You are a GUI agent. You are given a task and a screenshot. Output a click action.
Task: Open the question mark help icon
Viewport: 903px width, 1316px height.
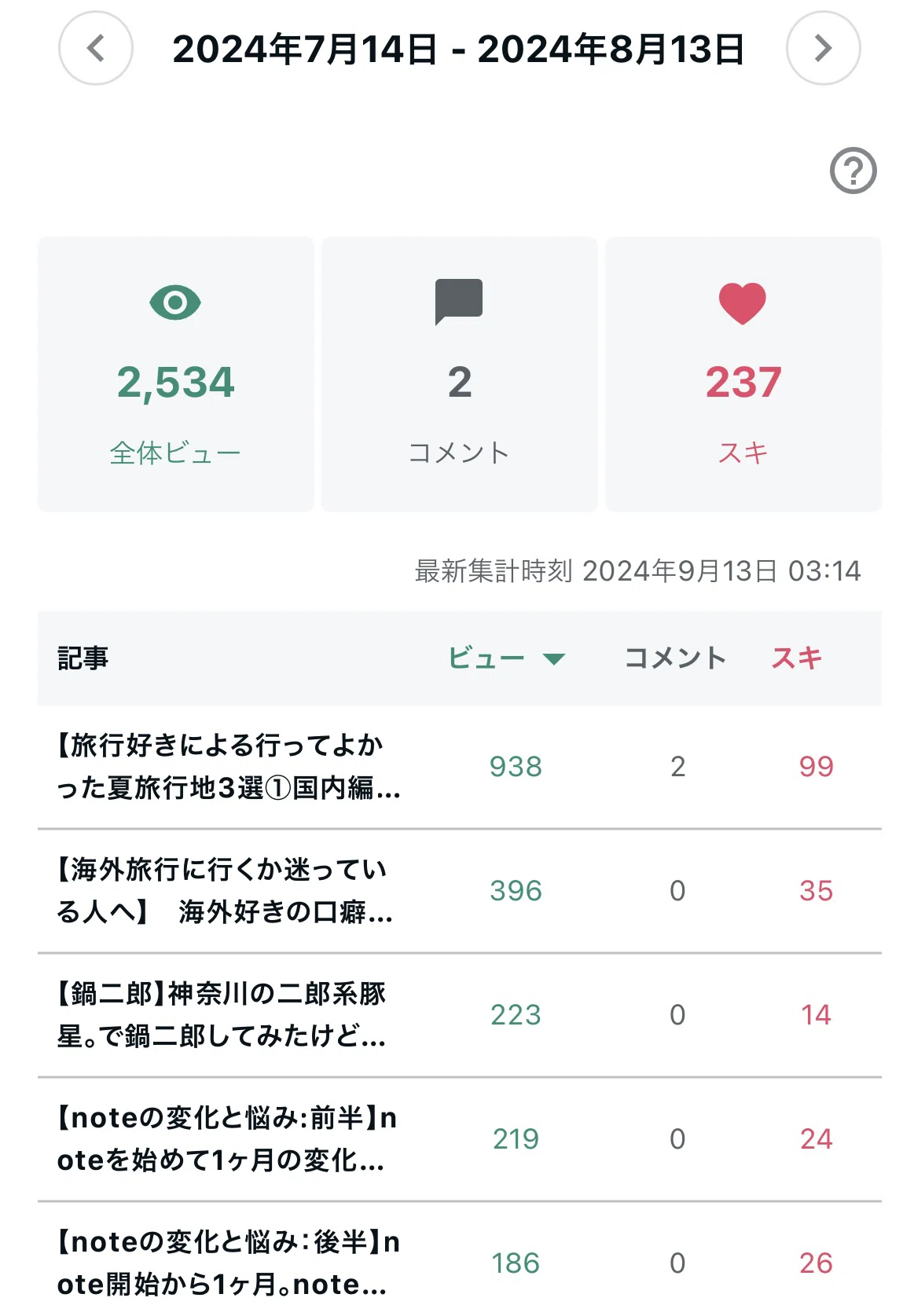click(853, 170)
